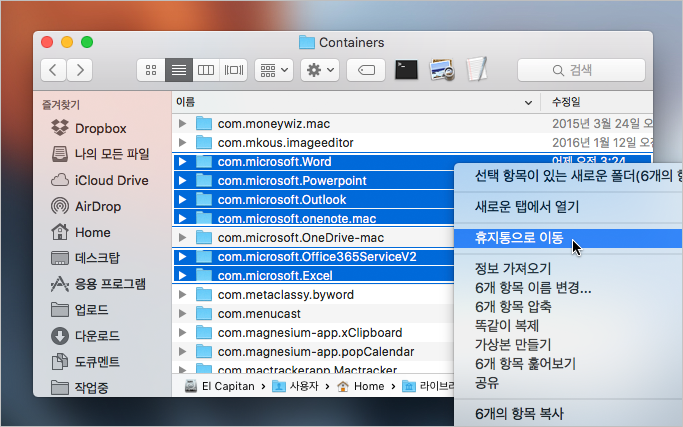Open the text editor notepad toolbar icon
683x427 pixels.
[477, 69]
